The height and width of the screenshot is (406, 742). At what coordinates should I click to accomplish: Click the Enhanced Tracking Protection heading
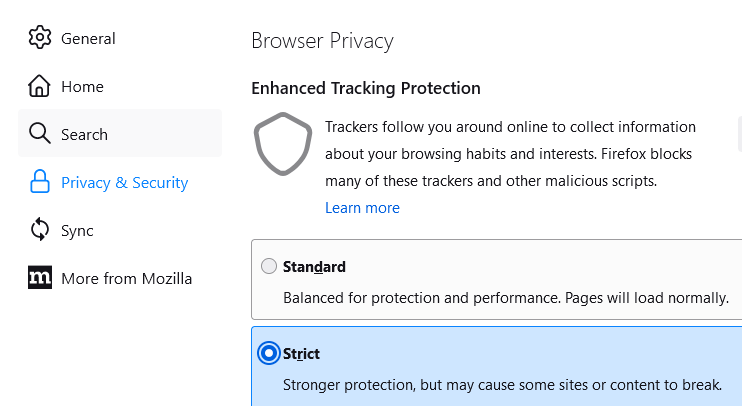point(366,88)
